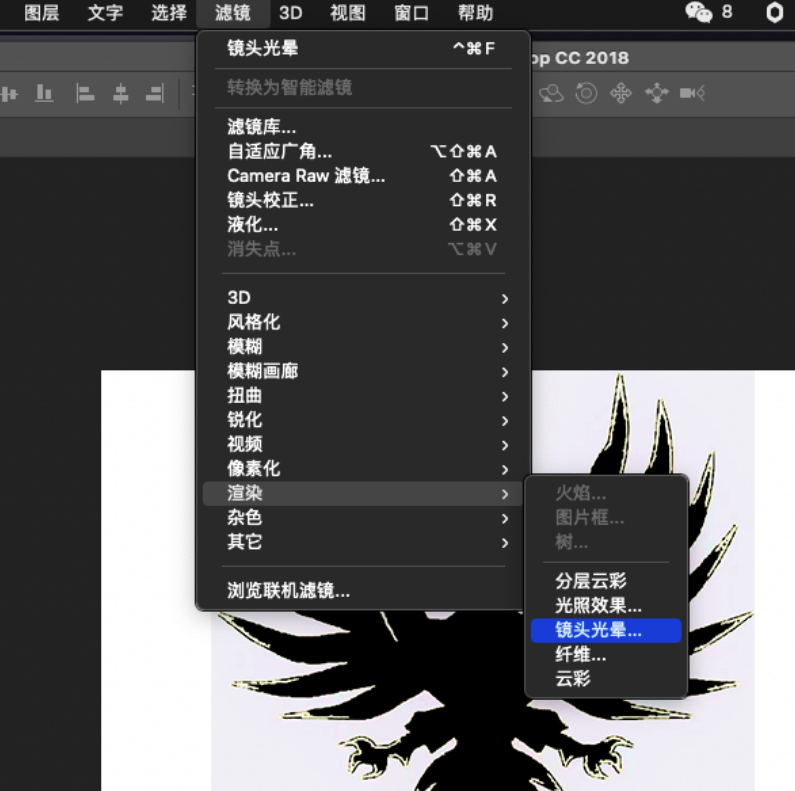Select 3D orbit rotate icon

pyautogui.click(x=551, y=93)
